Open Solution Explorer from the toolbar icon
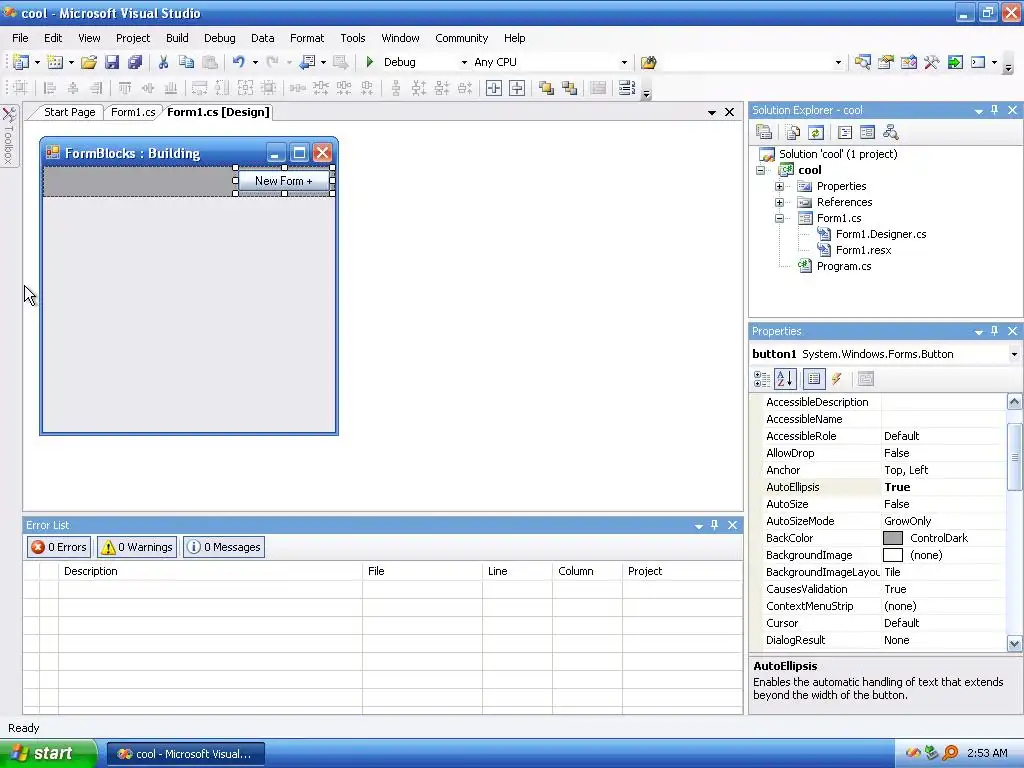1024x768 pixels. click(863, 62)
